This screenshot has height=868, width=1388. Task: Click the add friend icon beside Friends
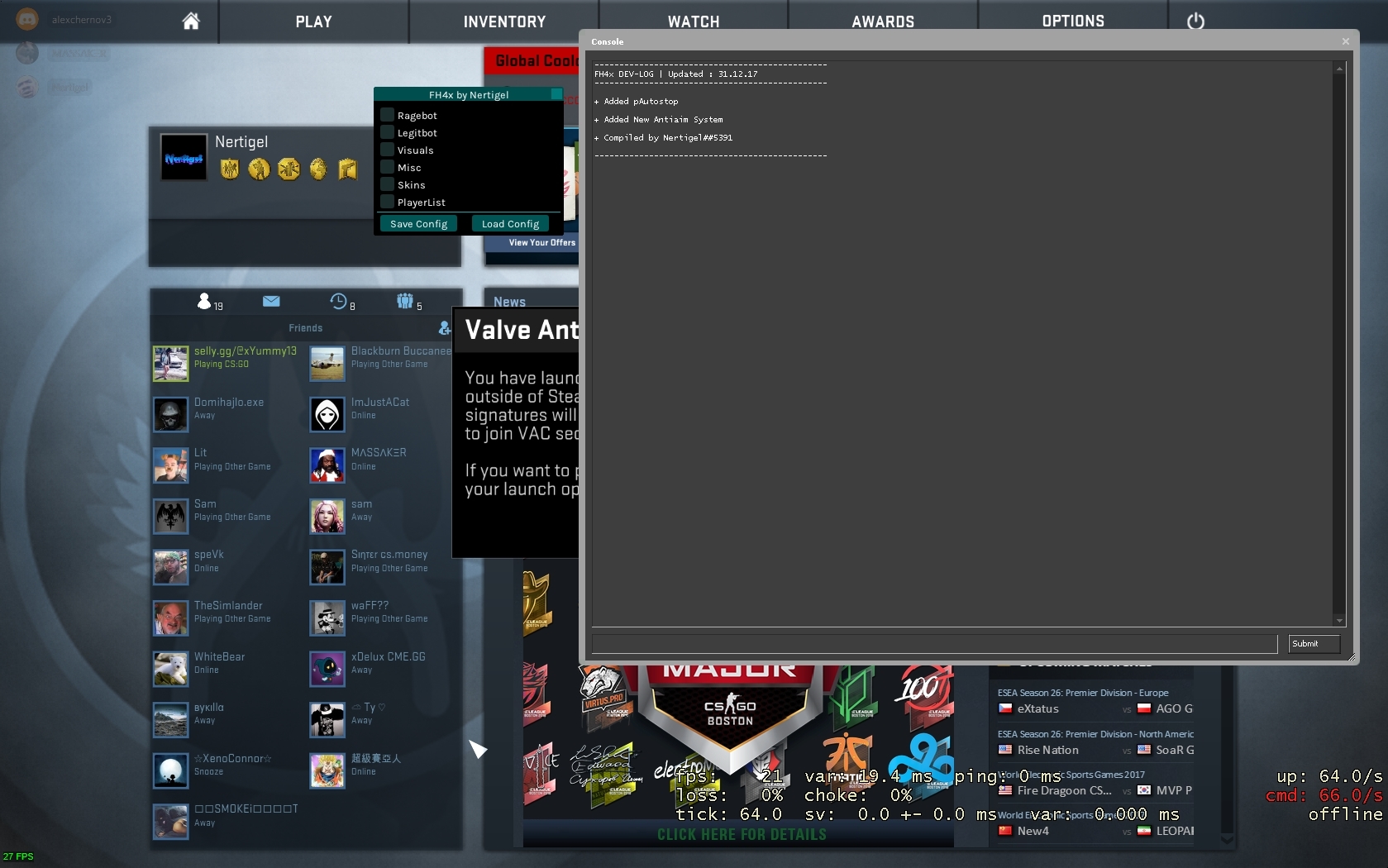click(x=445, y=328)
